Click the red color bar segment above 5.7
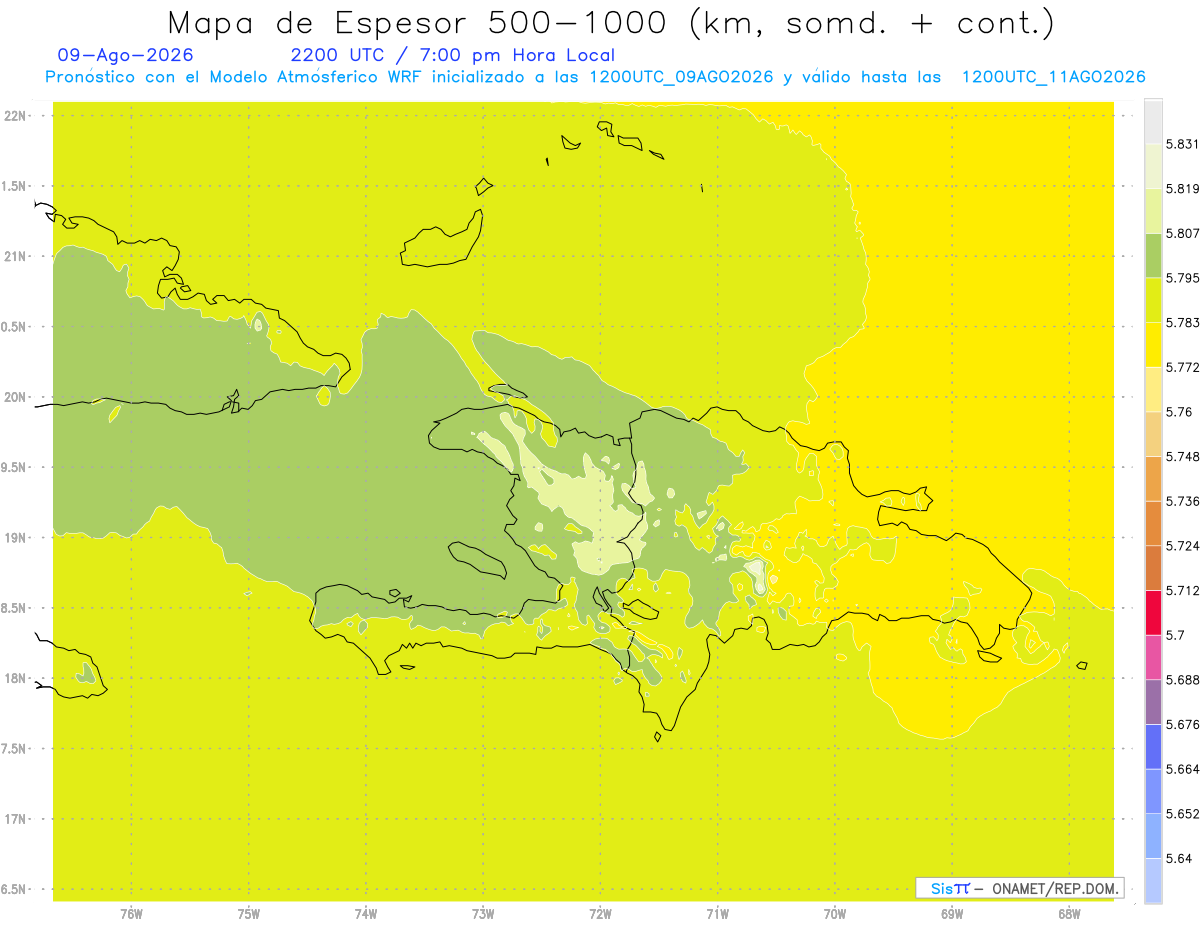 tap(1153, 612)
